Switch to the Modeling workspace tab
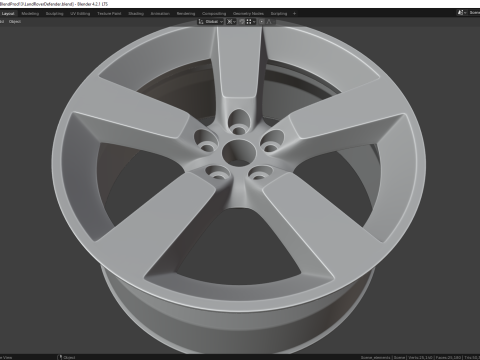The width and height of the screenshot is (480, 360). click(30, 14)
